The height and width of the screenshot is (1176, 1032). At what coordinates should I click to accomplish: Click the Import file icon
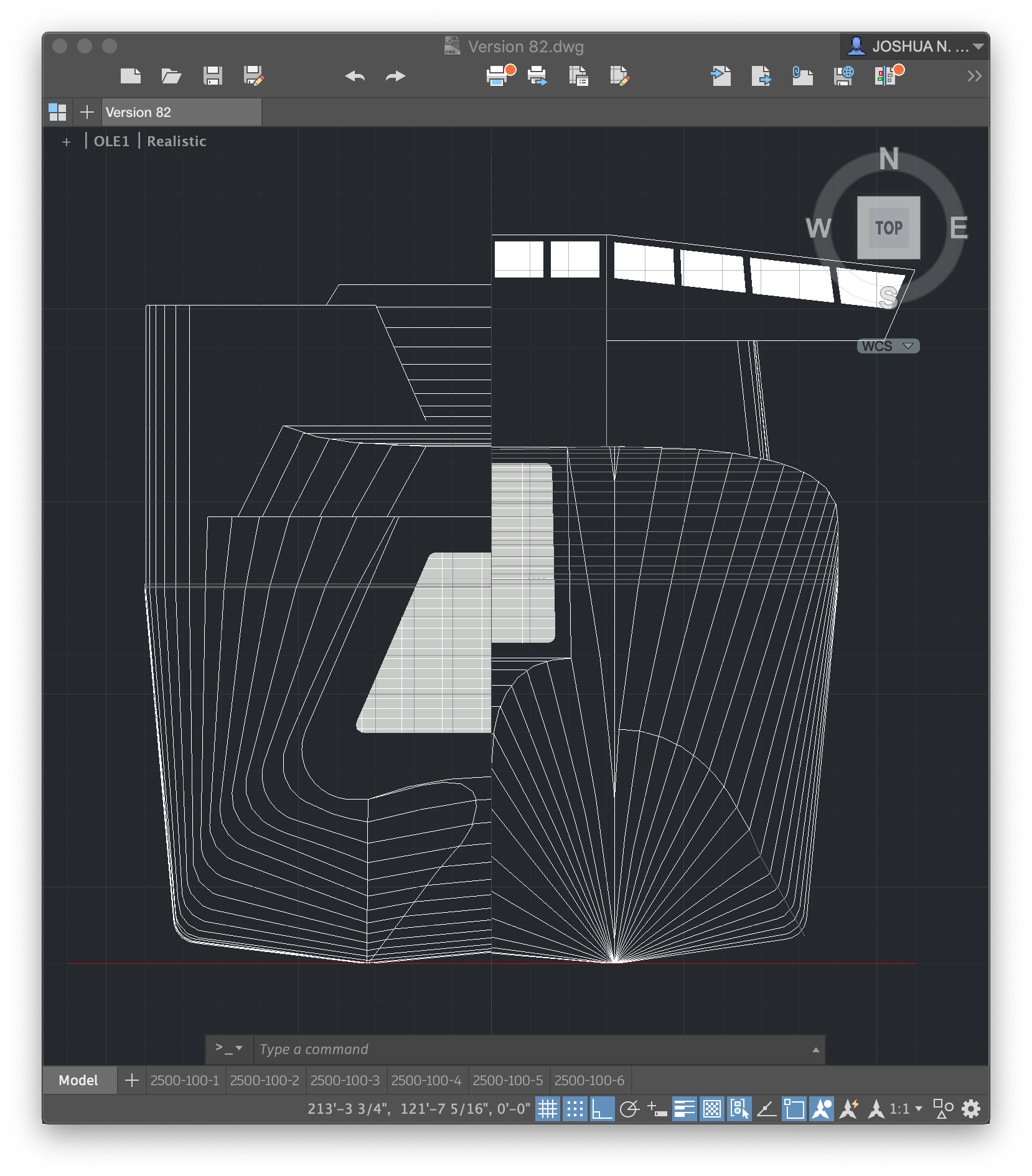point(721,76)
